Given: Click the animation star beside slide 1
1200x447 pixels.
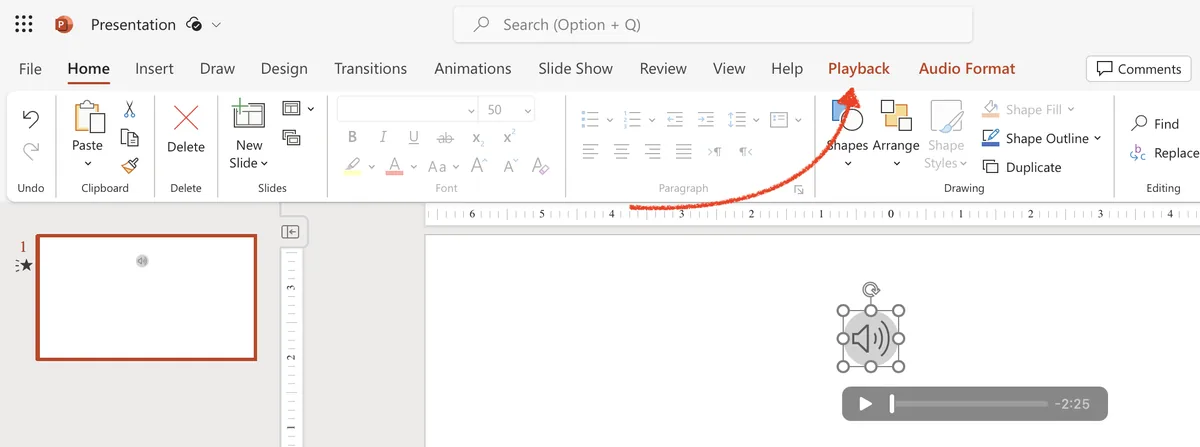Looking at the screenshot, I should pos(25,265).
